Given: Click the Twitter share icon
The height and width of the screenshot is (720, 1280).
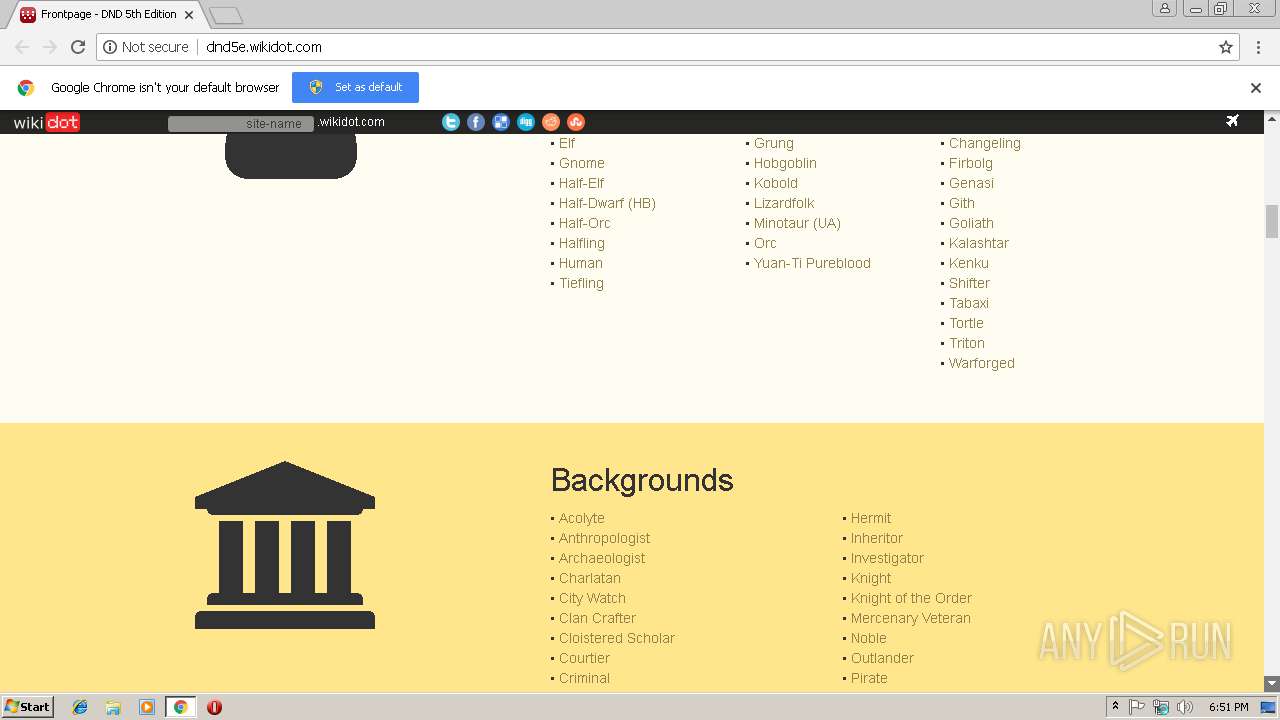Looking at the screenshot, I should [451, 122].
